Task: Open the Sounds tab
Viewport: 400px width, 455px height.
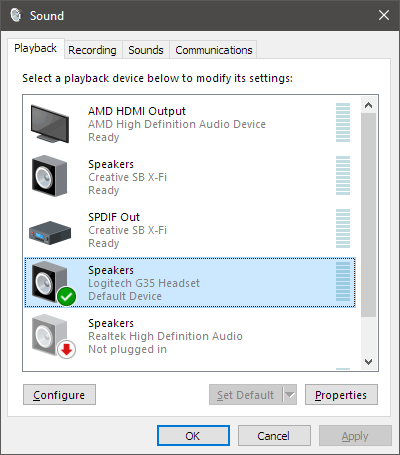Action: [146, 50]
